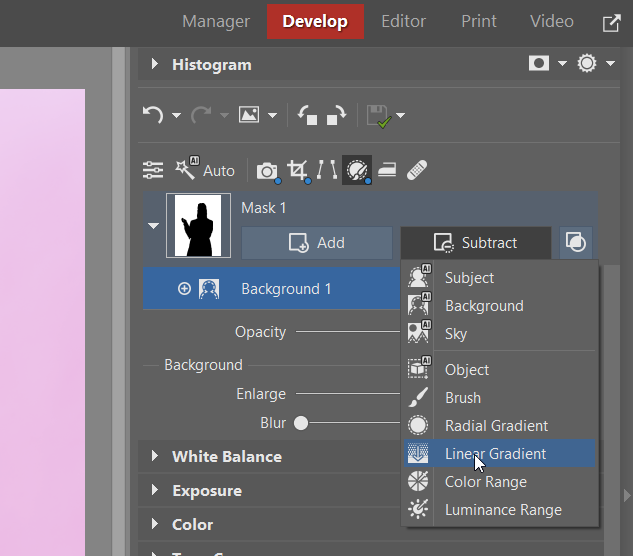
Task: Click the camera profile icon
Action: pyautogui.click(x=266, y=171)
